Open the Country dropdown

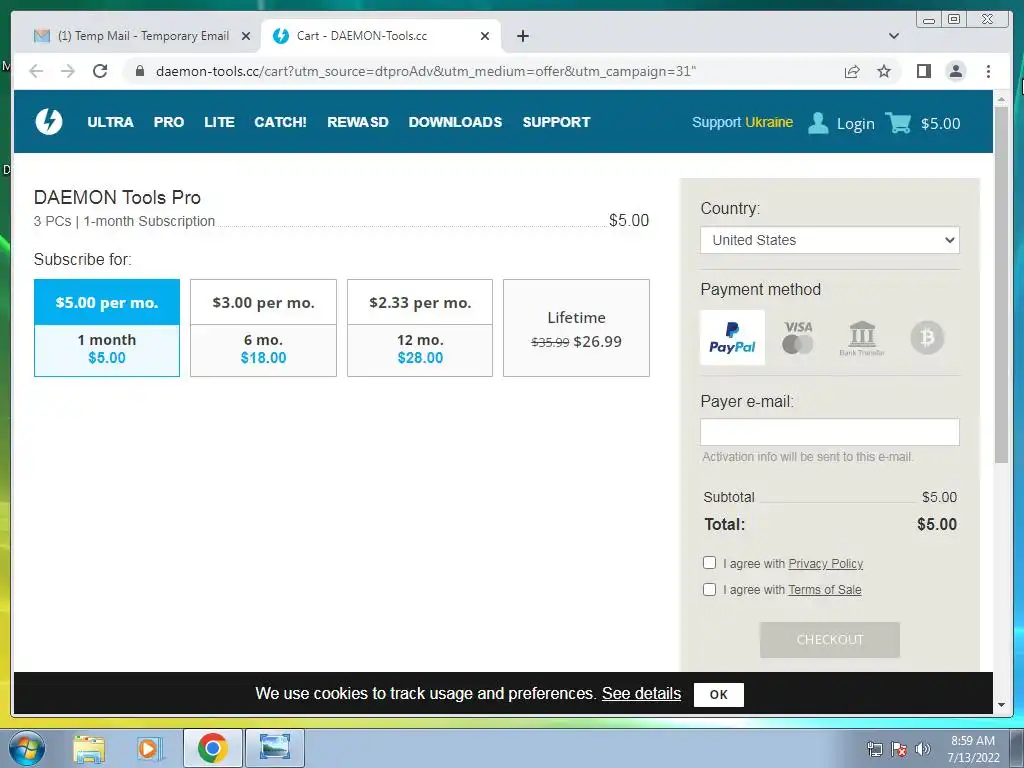(x=829, y=240)
